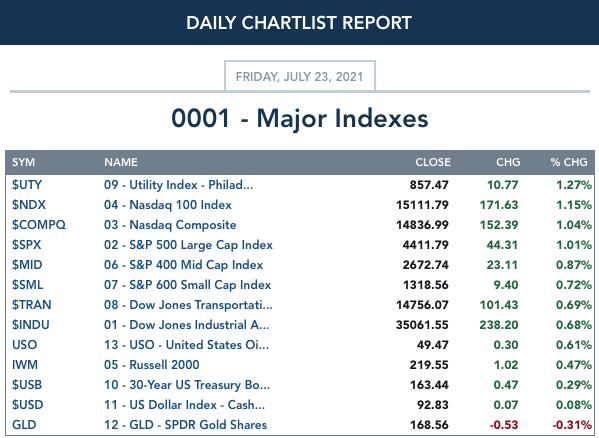Open the $MID symbol link
599x438 pixels.
click(27, 265)
